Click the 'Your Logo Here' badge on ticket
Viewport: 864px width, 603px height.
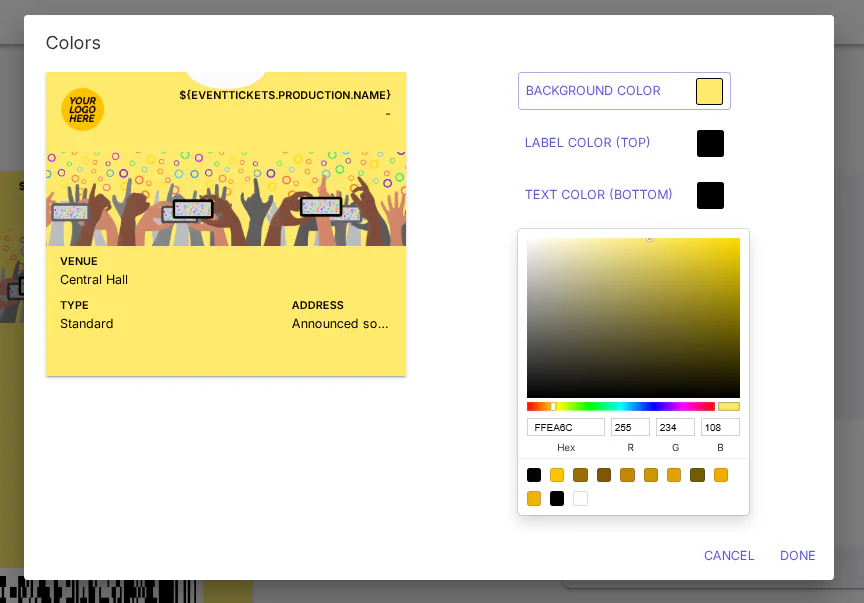(83, 109)
